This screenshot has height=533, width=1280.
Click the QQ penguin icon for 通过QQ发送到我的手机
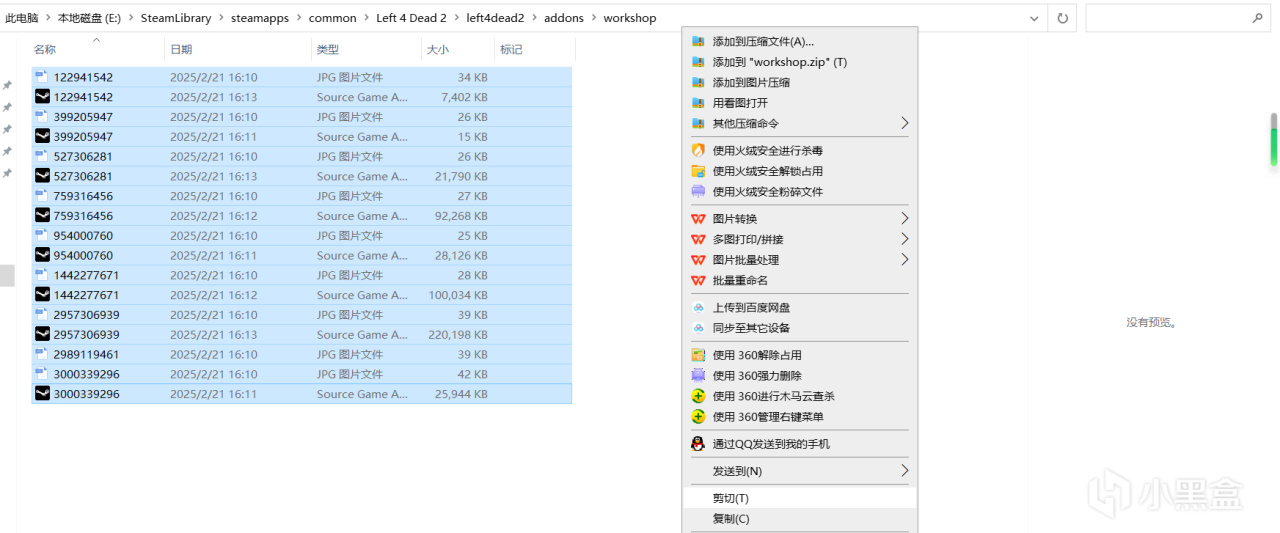coord(698,444)
